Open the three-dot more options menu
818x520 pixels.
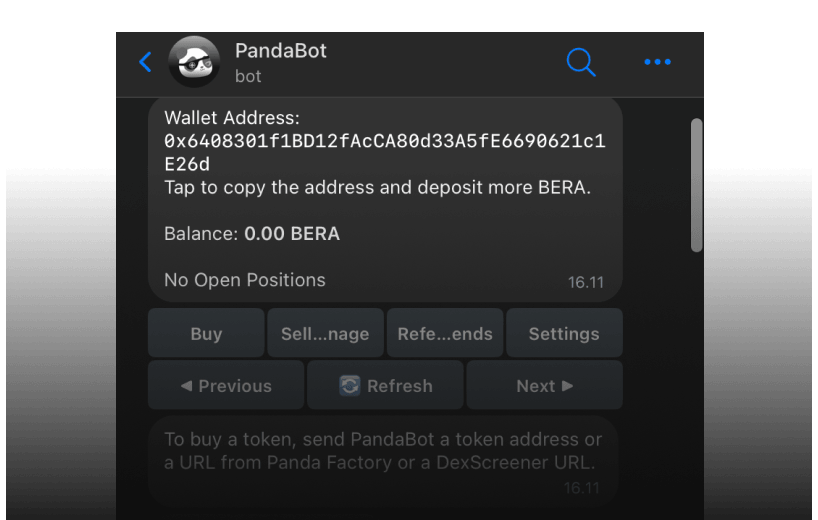point(657,62)
